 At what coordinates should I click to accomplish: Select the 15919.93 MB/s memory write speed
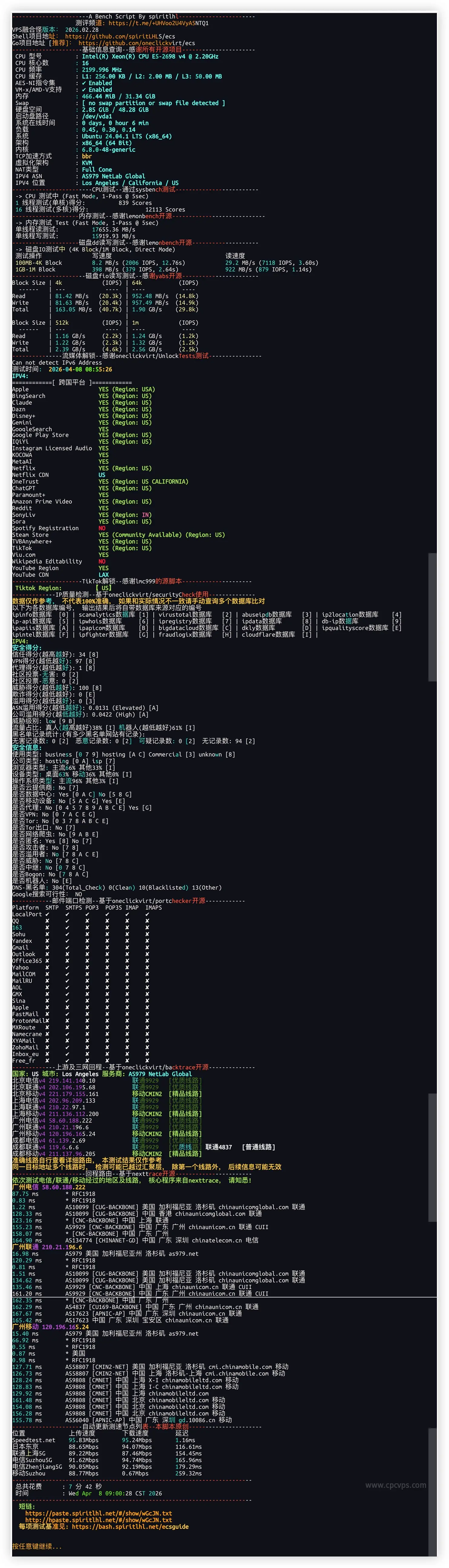[x=113, y=237]
